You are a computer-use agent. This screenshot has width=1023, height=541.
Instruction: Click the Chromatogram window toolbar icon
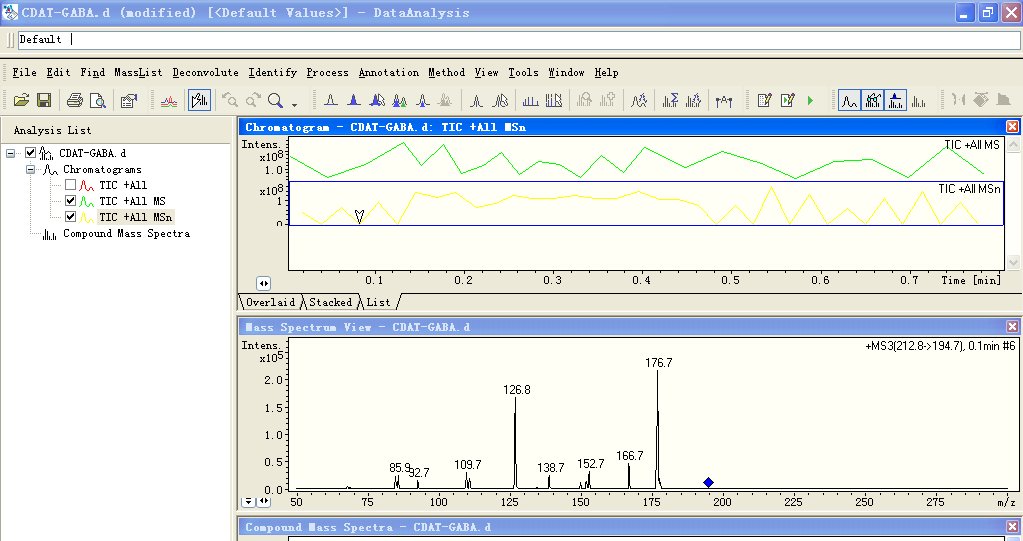click(x=849, y=100)
